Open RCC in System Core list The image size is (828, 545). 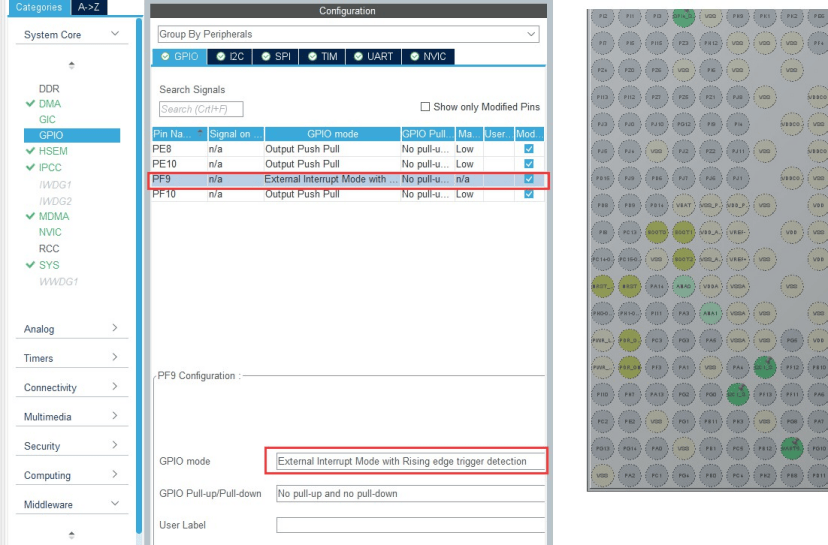point(49,248)
